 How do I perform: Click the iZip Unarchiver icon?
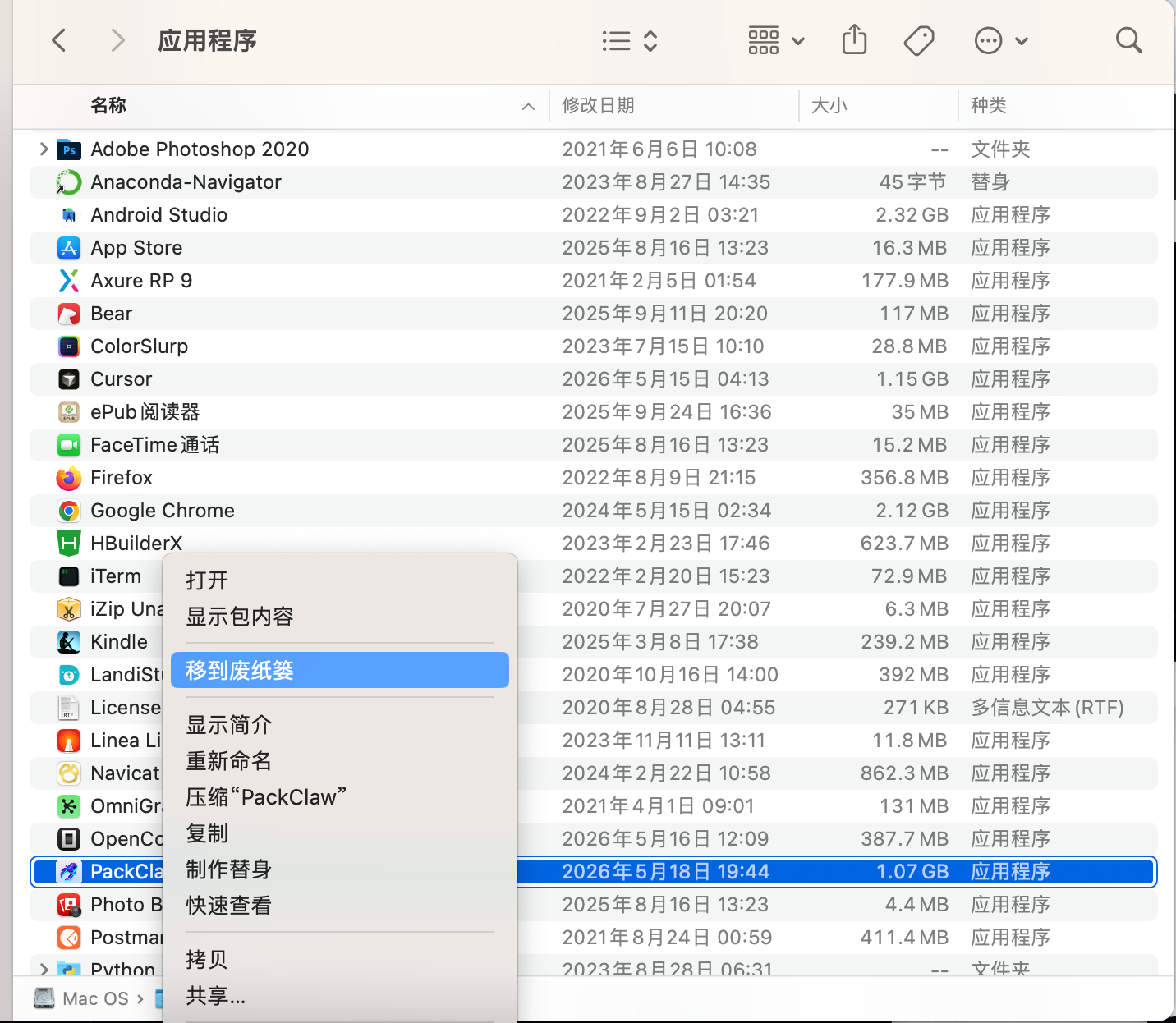[x=69, y=609]
